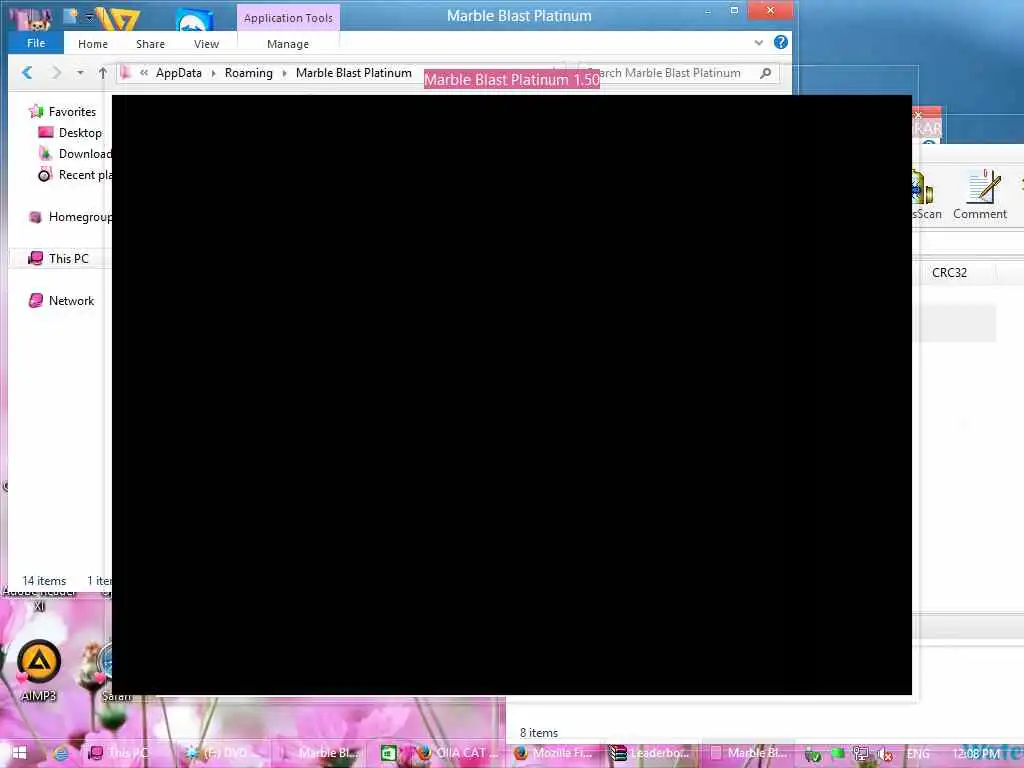Open the Manage tab under Application Tools
Screen dimensions: 1024x768
[288, 44]
